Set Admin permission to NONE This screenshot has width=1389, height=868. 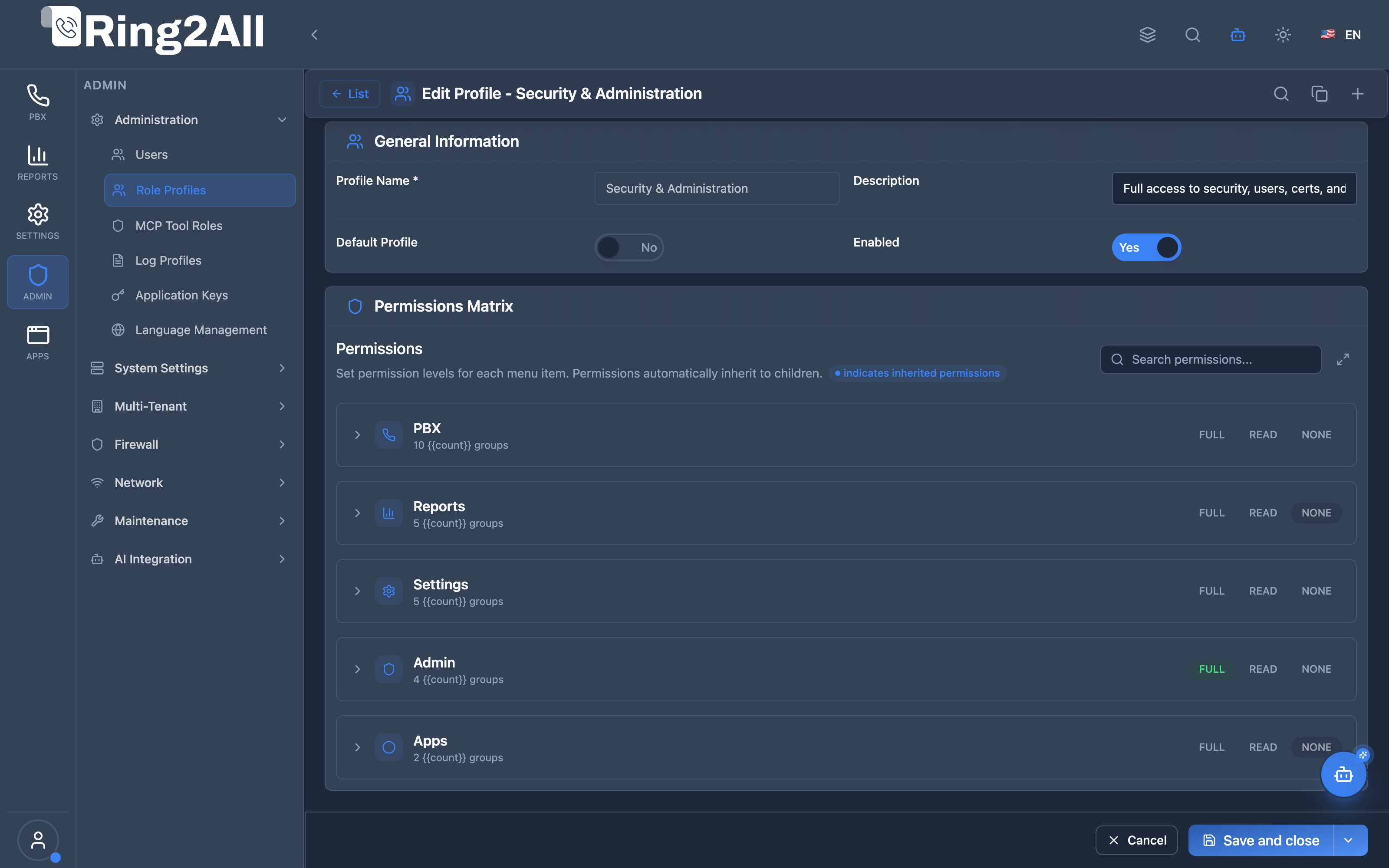click(1316, 669)
